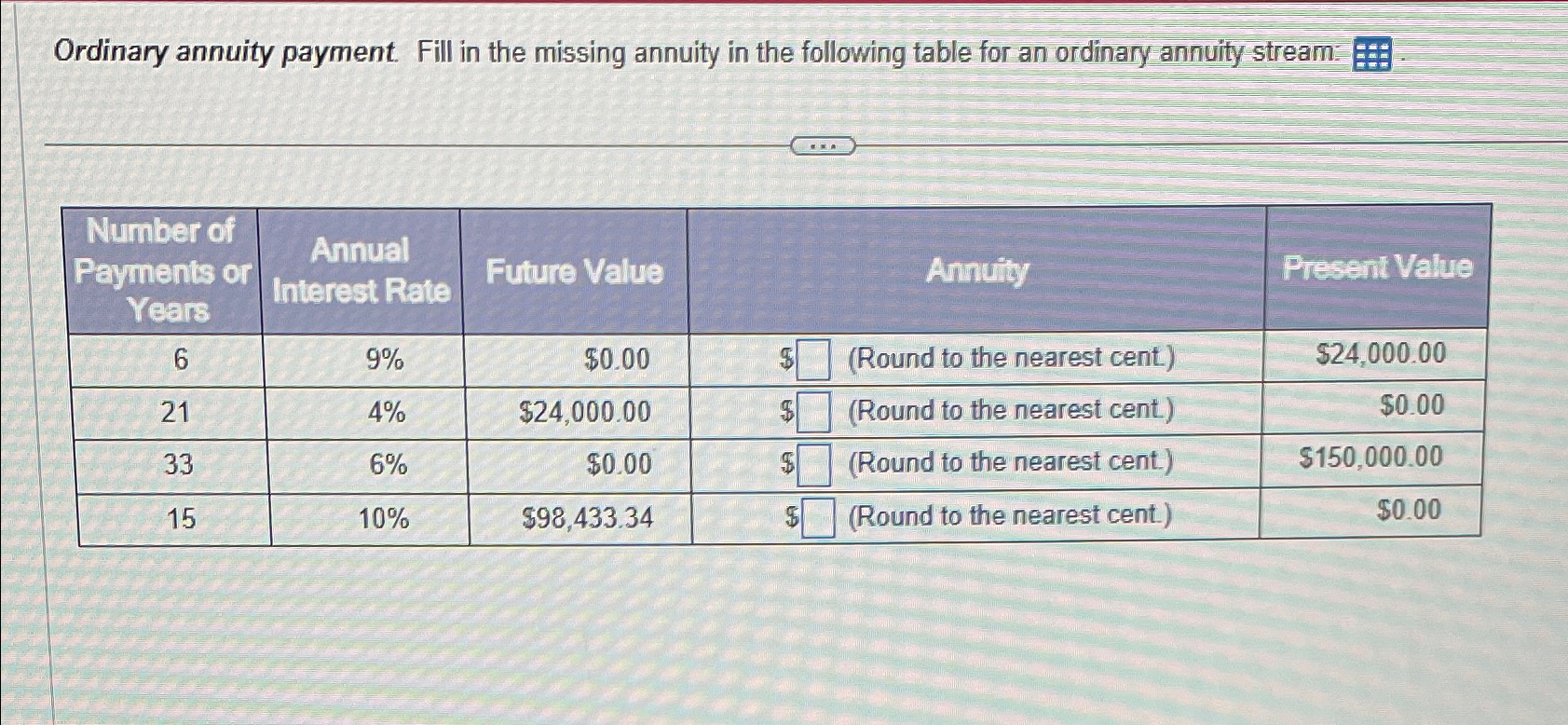Select the annuity field in the 15-payment row

(x=815, y=516)
